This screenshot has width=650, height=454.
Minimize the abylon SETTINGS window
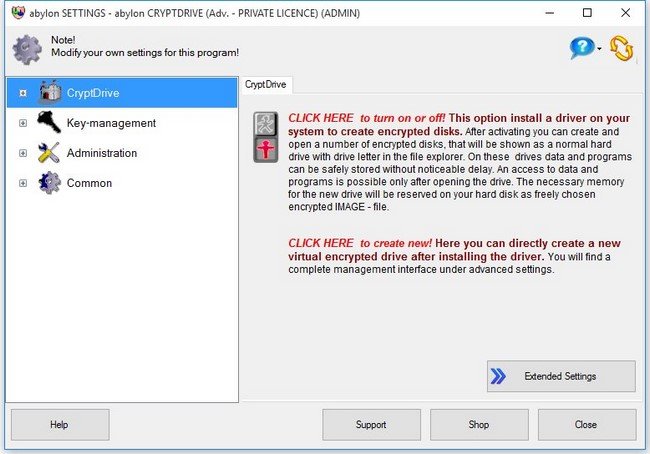[x=550, y=13]
